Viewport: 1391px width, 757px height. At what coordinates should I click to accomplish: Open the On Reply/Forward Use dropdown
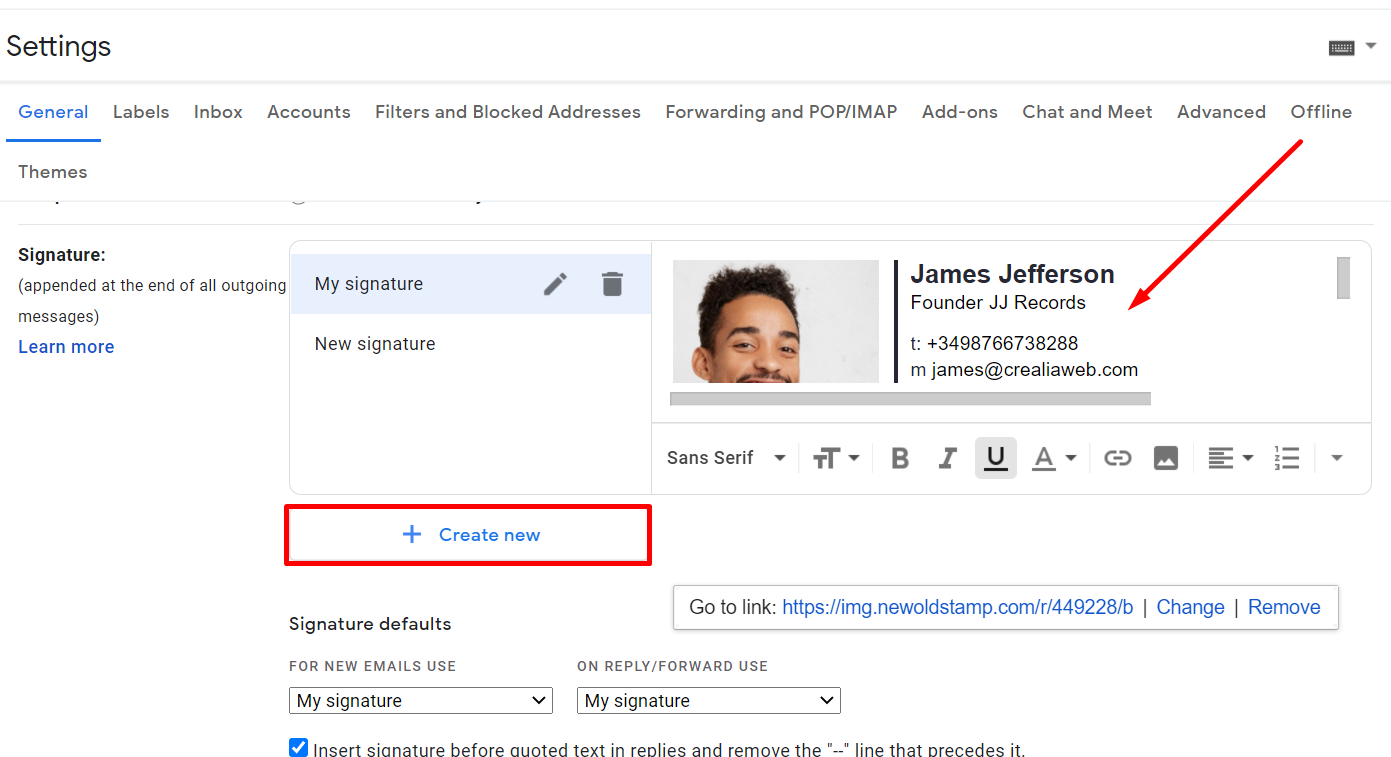[x=709, y=701]
